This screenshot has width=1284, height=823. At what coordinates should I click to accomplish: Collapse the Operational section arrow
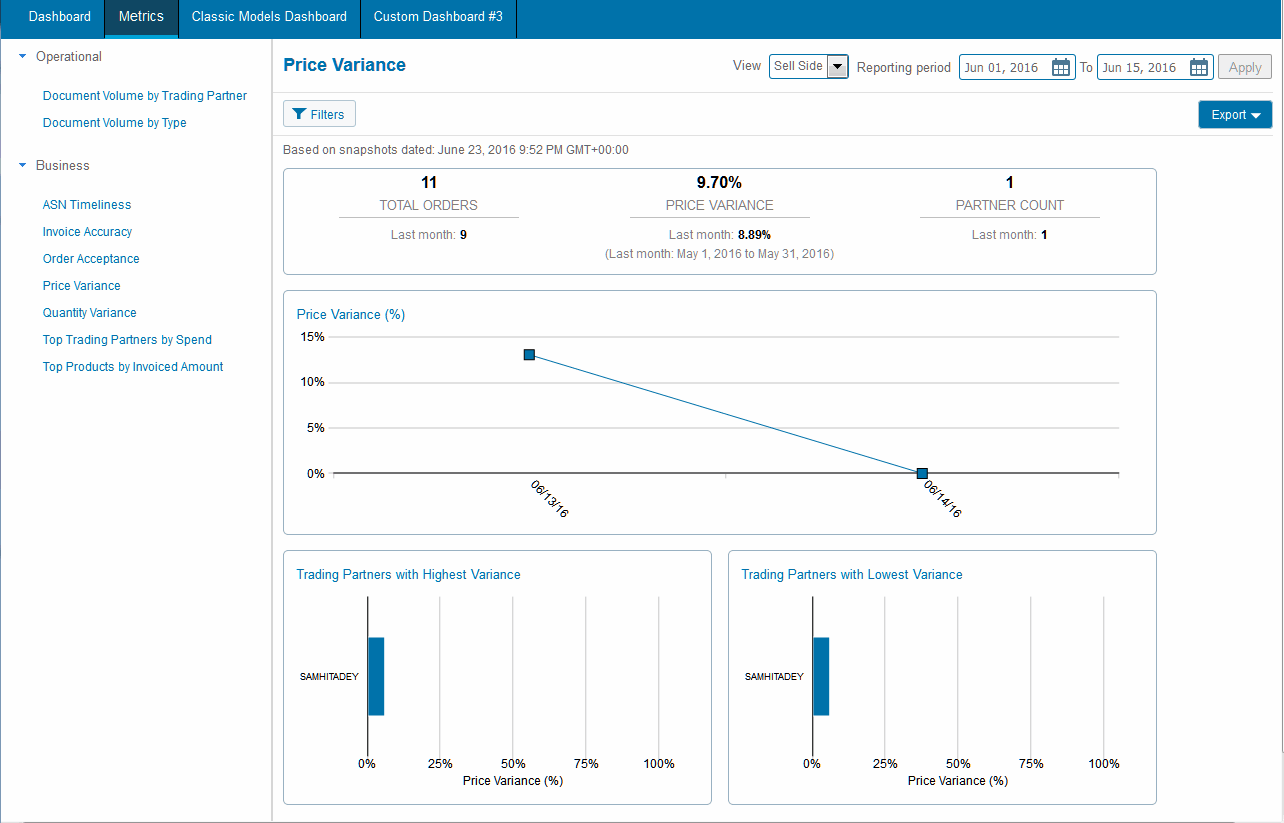coord(23,57)
